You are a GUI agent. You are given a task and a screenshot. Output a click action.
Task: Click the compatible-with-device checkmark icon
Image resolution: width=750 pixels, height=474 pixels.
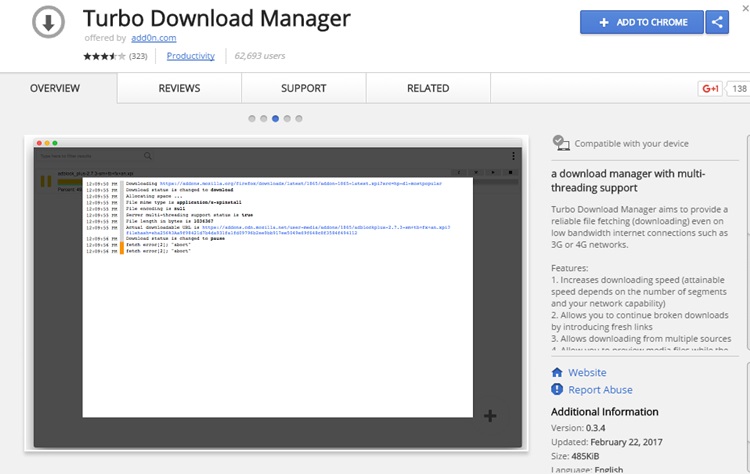[x=561, y=143]
